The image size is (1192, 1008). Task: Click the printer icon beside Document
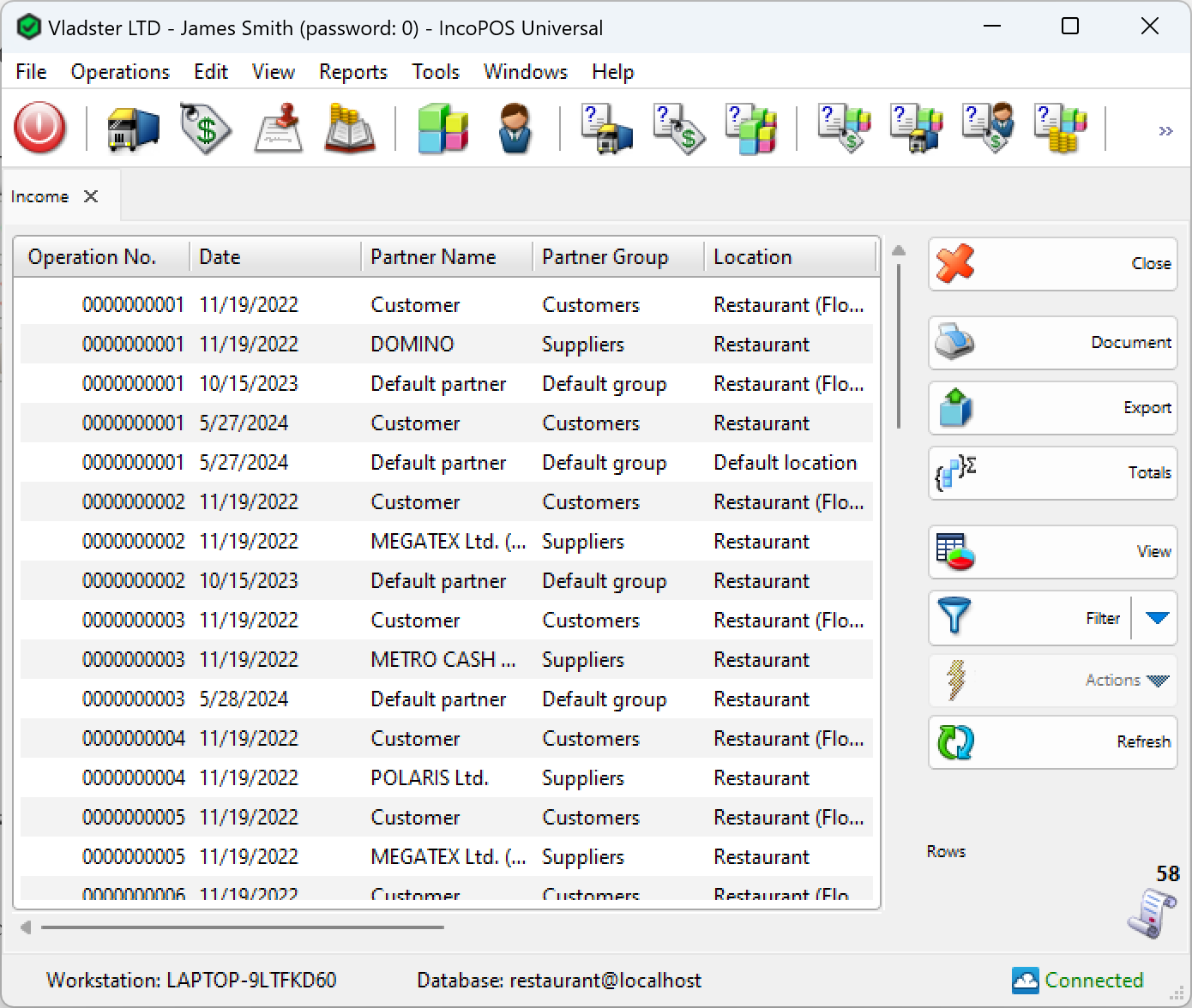tap(954, 342)
